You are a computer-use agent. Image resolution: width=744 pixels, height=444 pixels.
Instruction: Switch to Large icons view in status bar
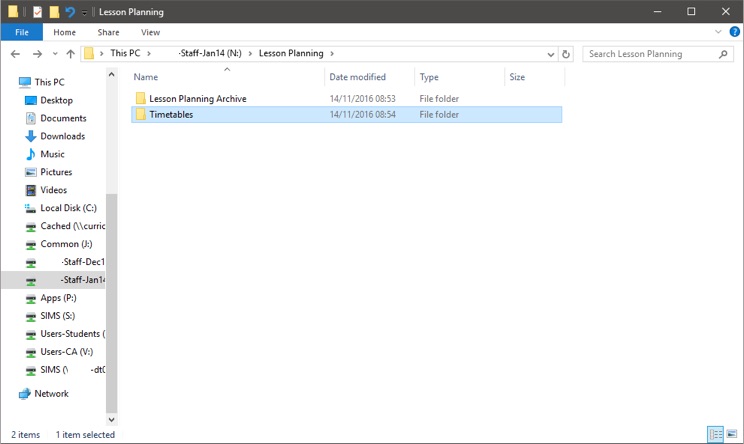click(x=732, y=434)
